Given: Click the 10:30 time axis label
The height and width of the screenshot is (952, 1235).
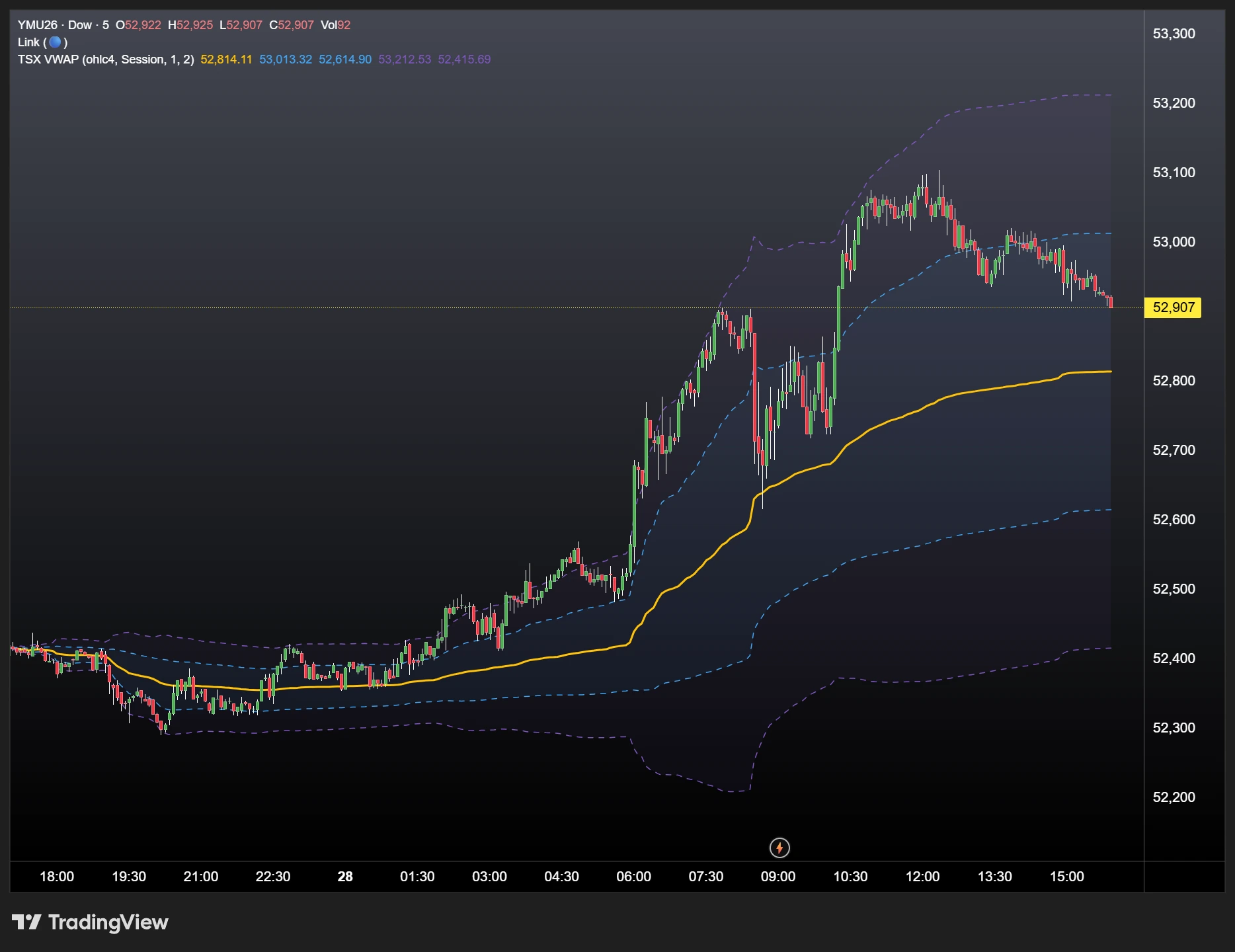Looking at the screenshot, I should click(850, 877).
